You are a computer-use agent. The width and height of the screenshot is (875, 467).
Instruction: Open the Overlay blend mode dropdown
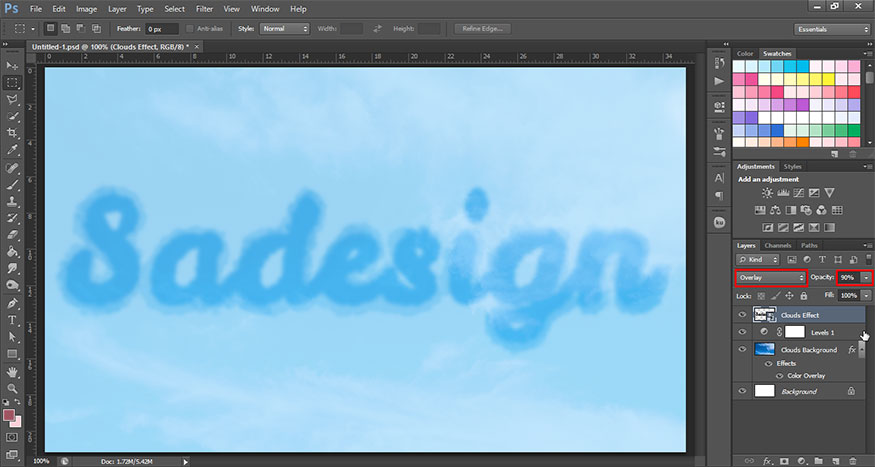pyautogui.click(x=770, y=277)
